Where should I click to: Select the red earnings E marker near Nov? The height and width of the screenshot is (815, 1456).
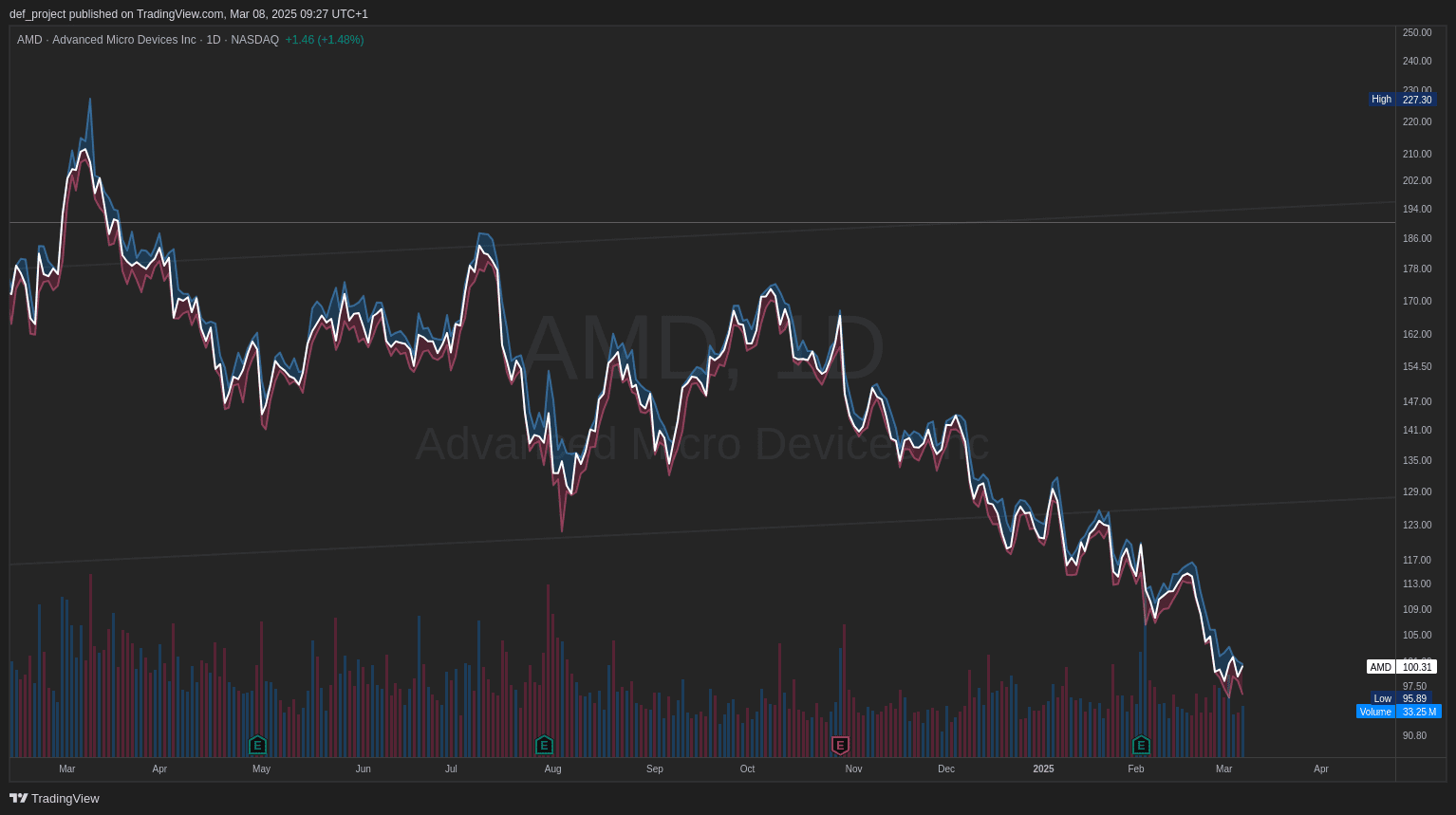[840, 745]
